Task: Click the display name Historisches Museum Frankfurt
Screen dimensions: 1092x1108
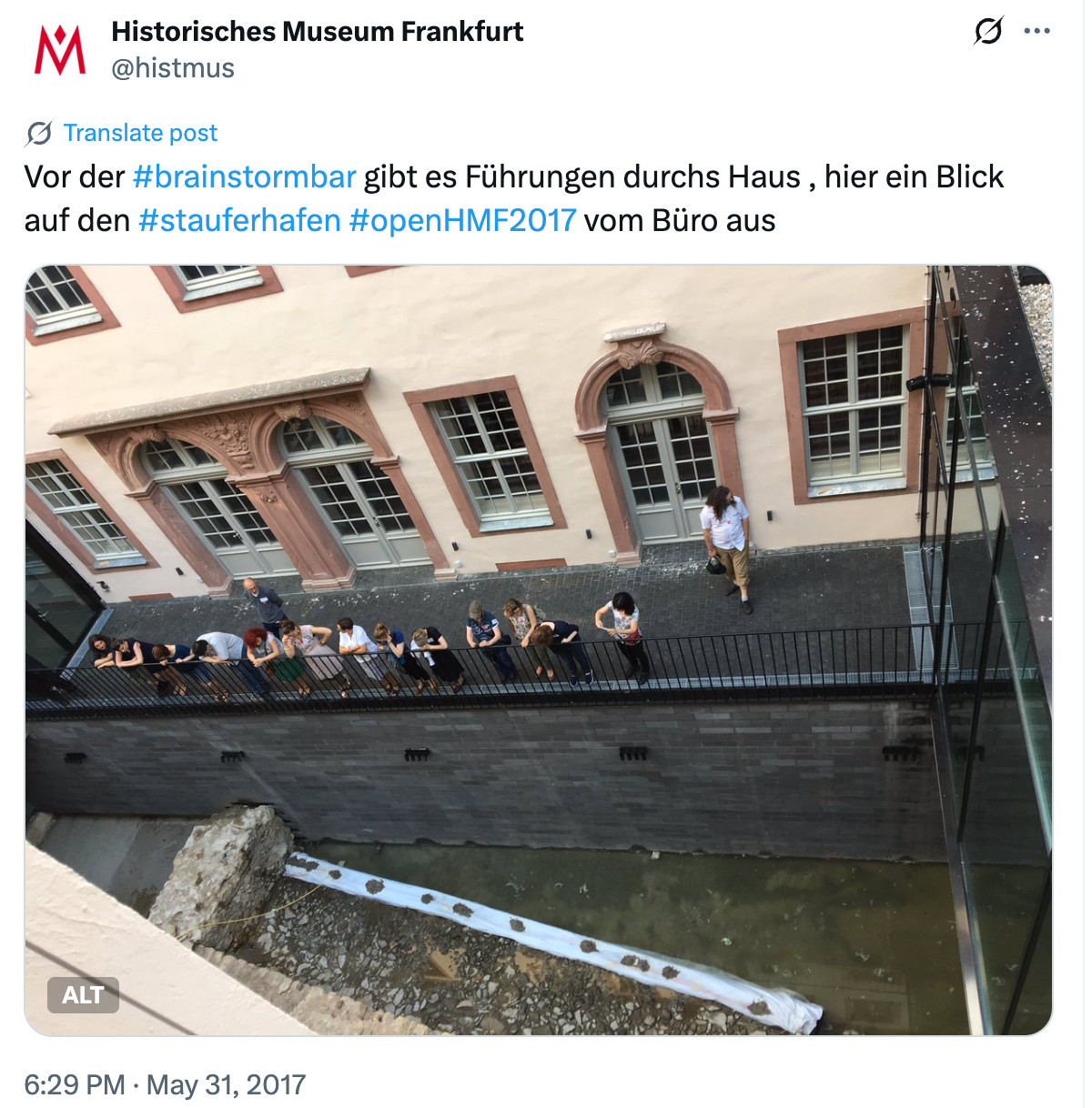Action: point(317,32)
